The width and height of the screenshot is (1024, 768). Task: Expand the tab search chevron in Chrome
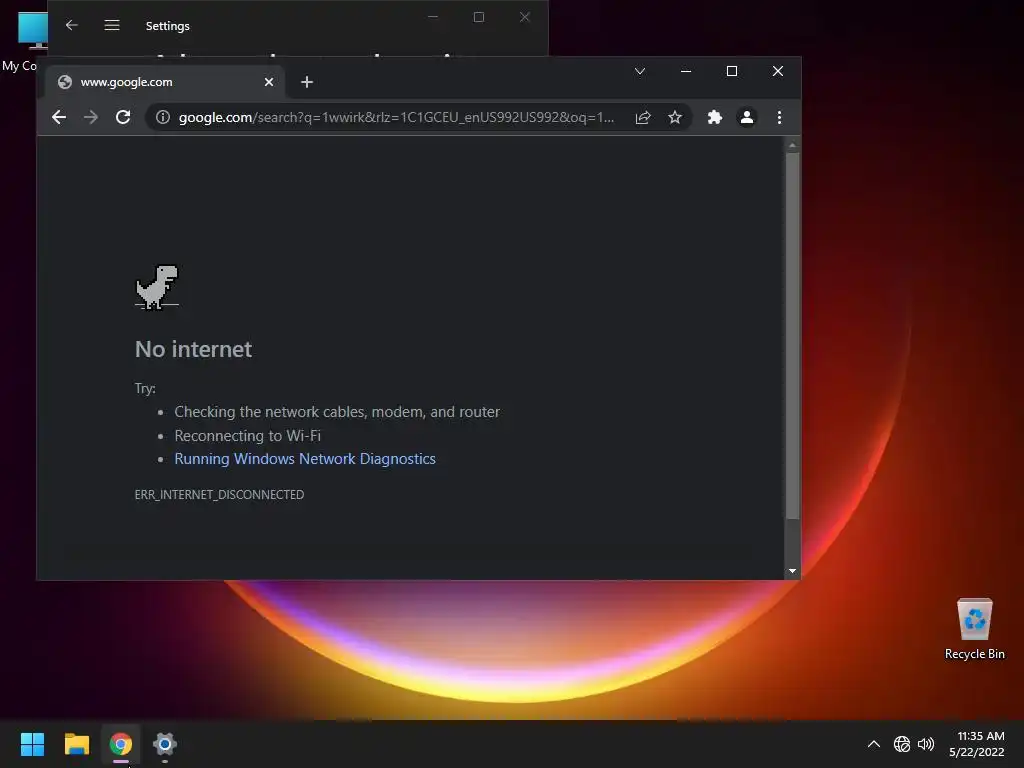(x=640, y=71)
